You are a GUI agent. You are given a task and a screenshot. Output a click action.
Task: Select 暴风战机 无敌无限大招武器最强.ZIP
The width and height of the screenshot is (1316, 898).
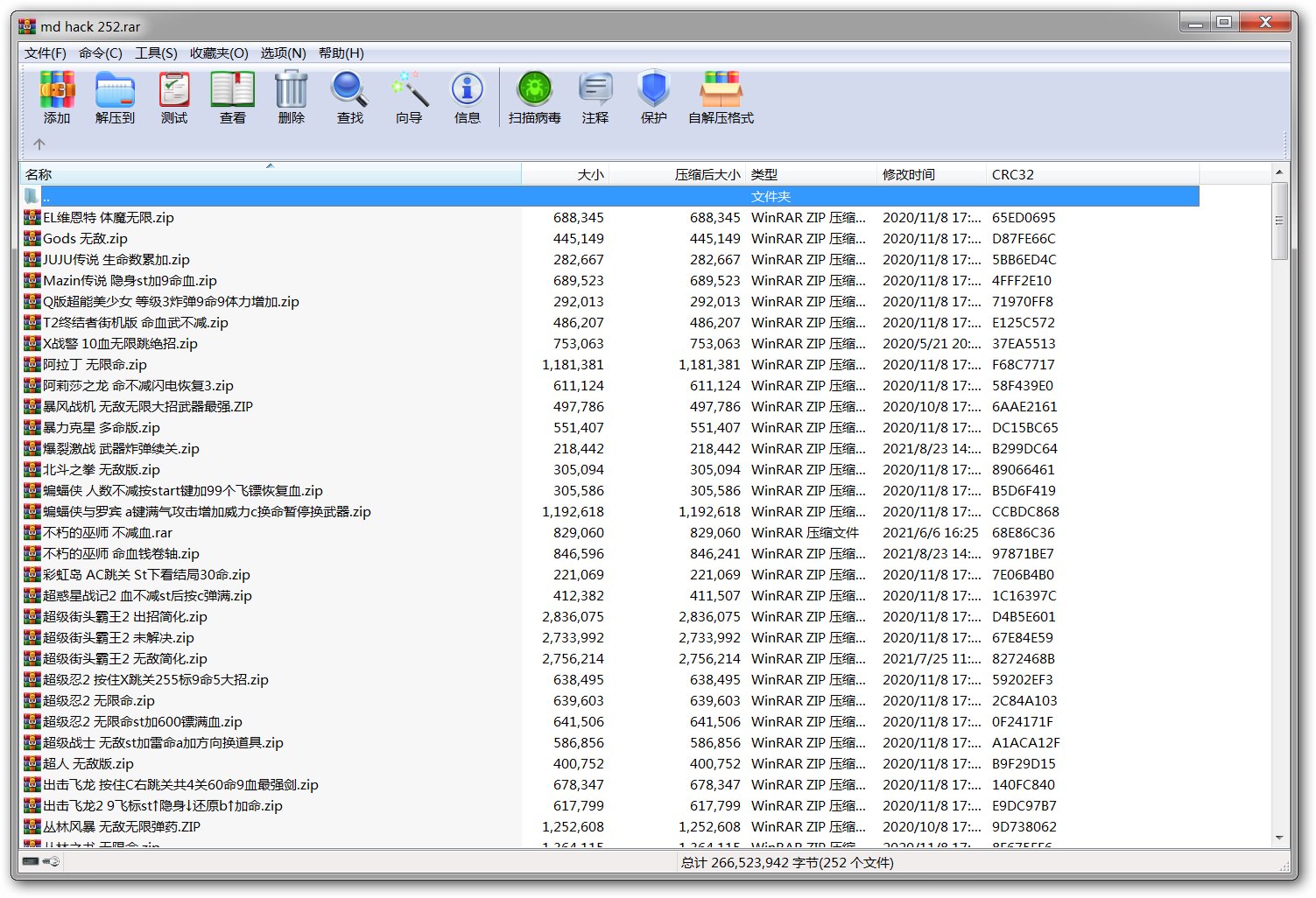[610, 406]
